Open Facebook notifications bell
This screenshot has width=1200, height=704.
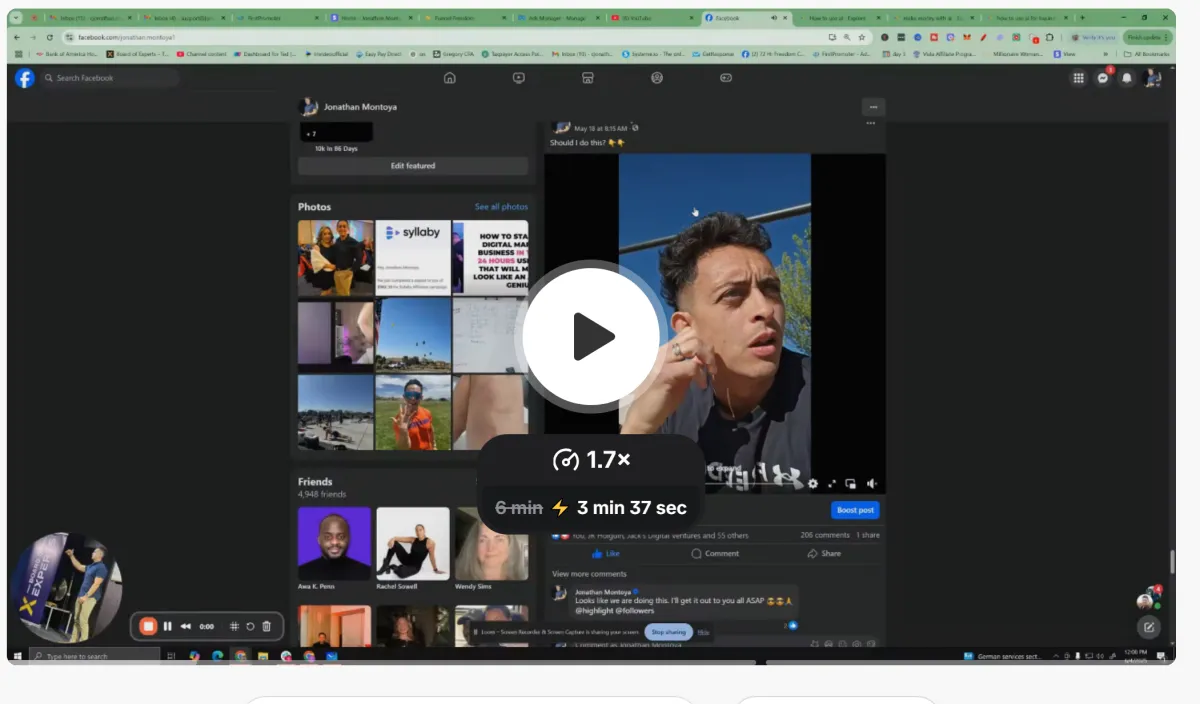(x=1127, y=78)
